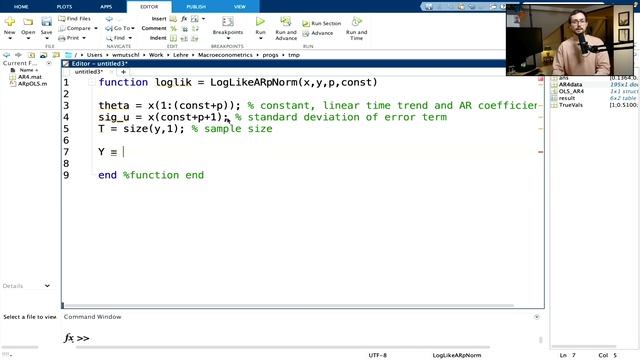Select the EDITOR tab
The width and height of the screenshot is (640, 360).
[149, 7]
